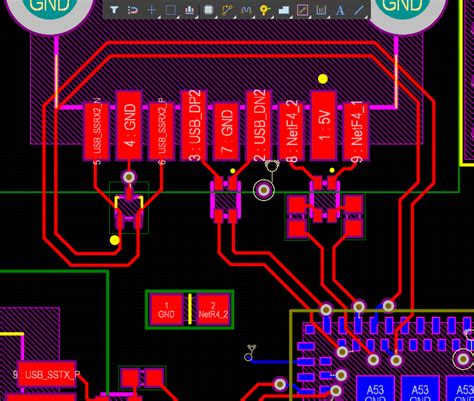Open the selection filter funnel icon
The height and width of the screenshot is (401, 474).
[114, 10]
